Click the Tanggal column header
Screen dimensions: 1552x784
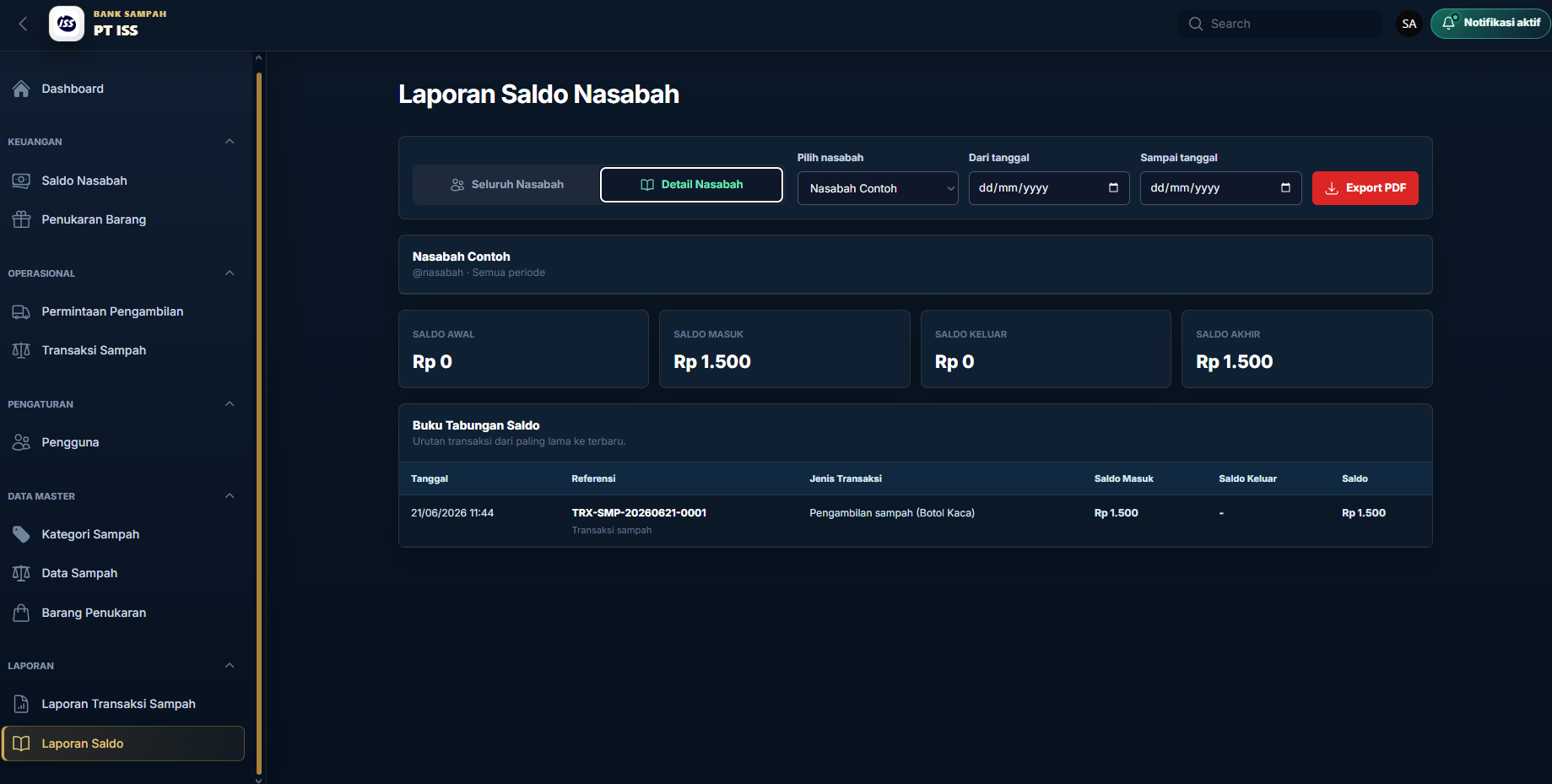point(430,479)
